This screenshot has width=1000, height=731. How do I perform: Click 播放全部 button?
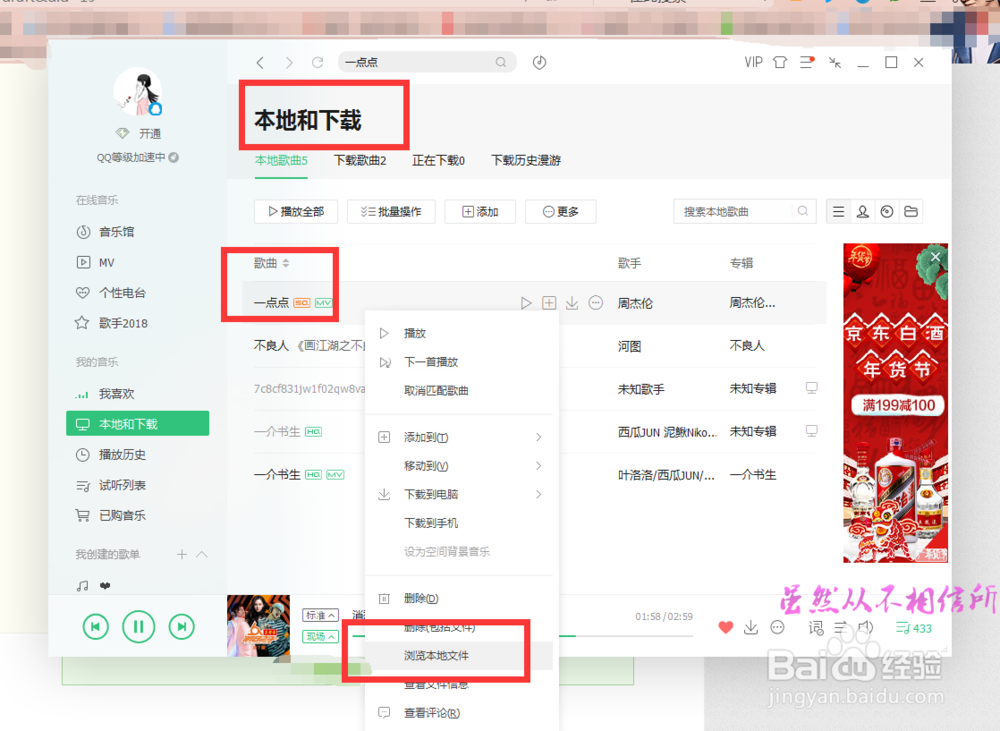coord(296,212)
